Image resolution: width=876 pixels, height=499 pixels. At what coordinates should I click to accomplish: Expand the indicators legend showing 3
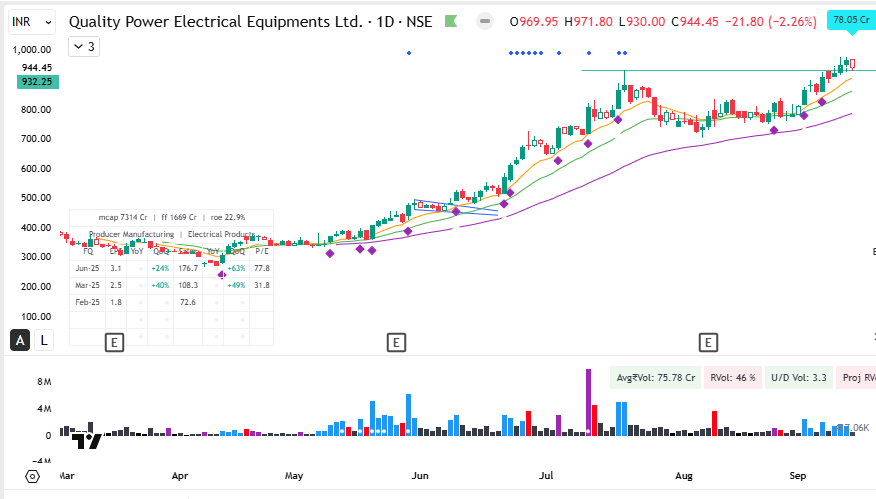pyautogui.click(x=84, y=46)
